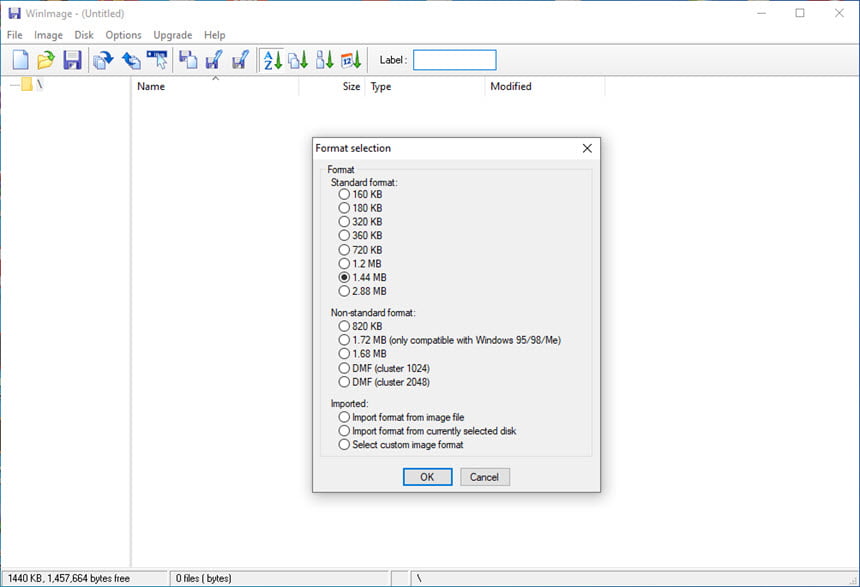Open the File menu

tap(14, 35)
